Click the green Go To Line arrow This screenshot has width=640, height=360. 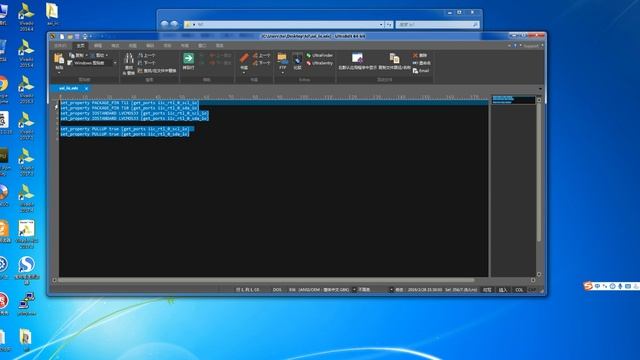(188, 58)
